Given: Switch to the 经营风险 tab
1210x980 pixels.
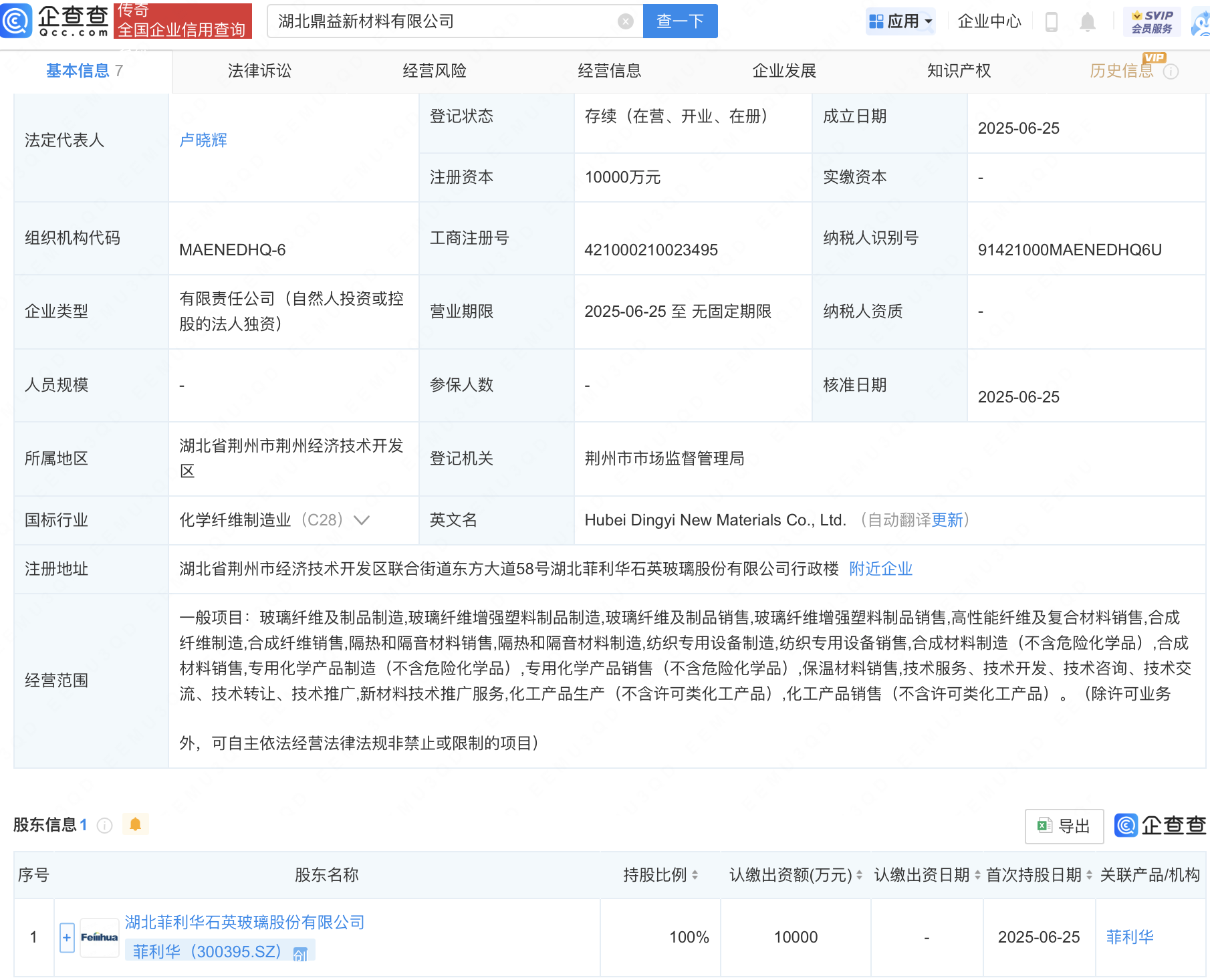Looking at the screenshot, I should 435,71.
